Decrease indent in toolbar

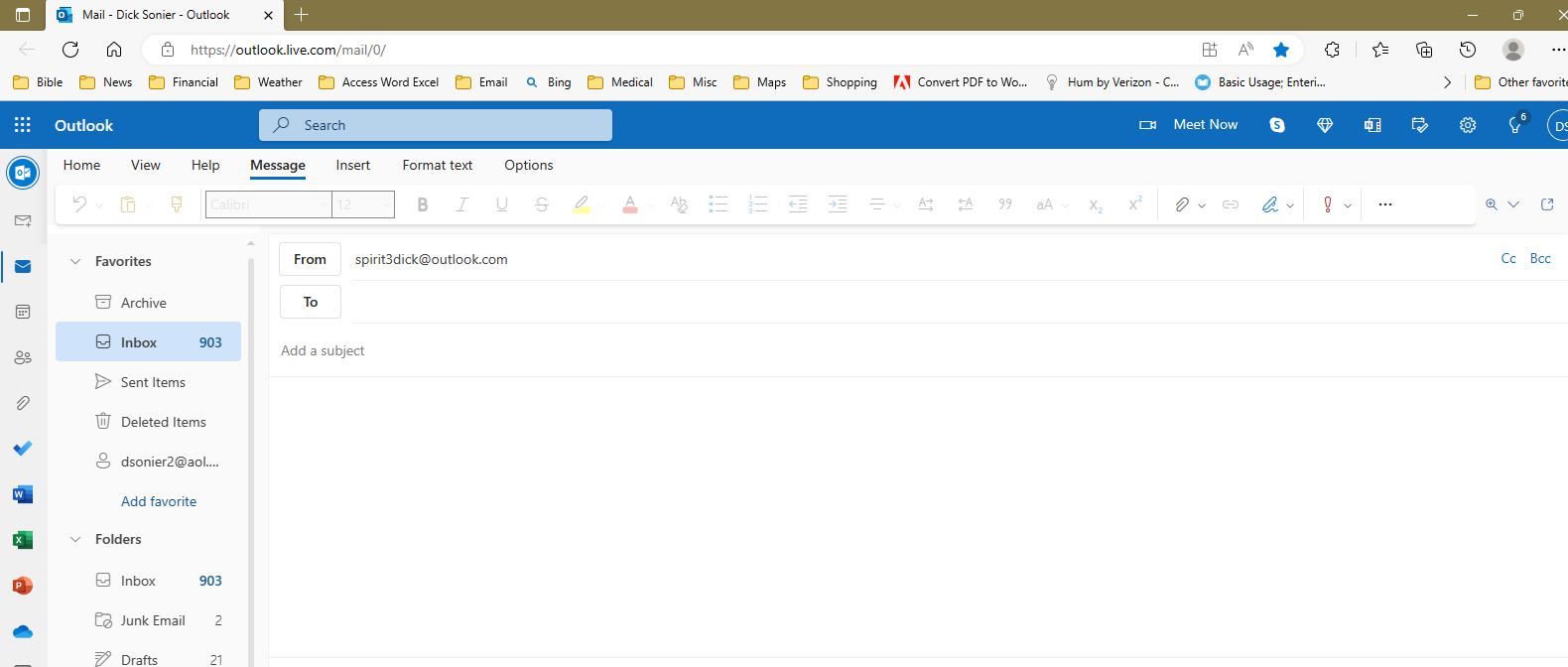coord(798,204)
